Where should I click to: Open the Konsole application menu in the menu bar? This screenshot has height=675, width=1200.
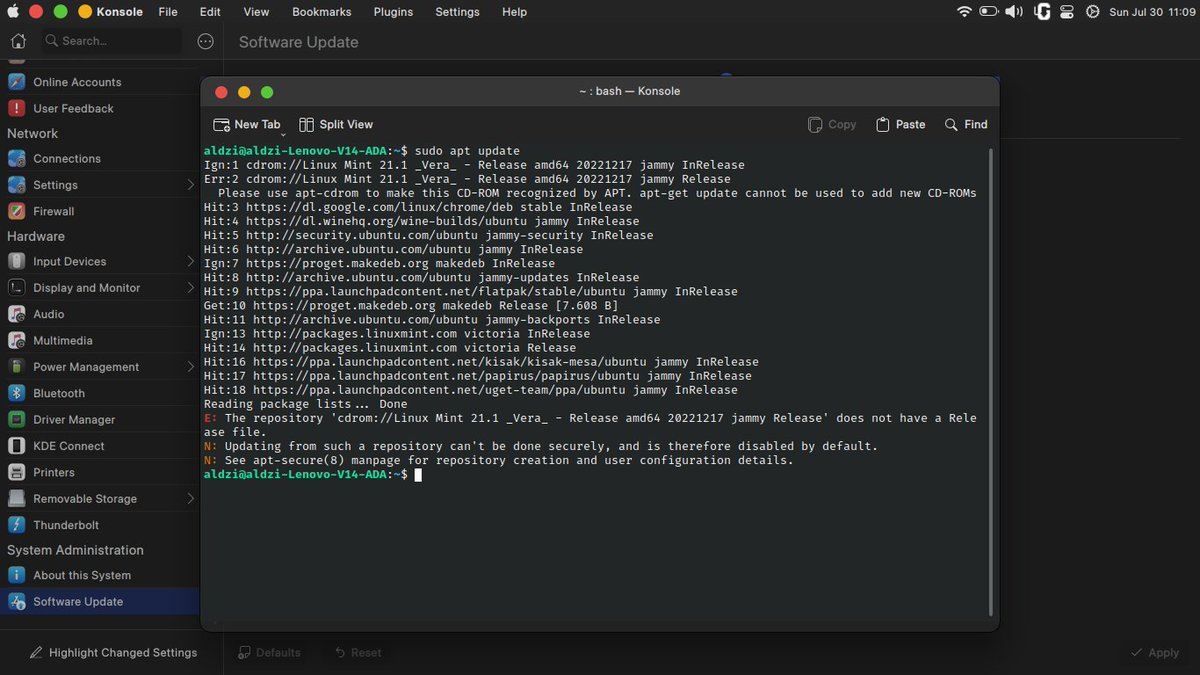click(119, 12)
